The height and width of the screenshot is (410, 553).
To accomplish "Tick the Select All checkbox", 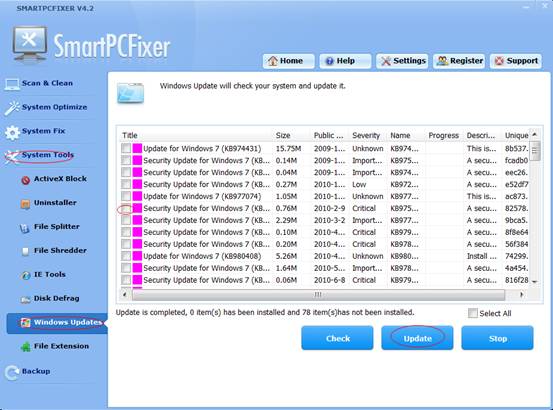I will point(473,313).
